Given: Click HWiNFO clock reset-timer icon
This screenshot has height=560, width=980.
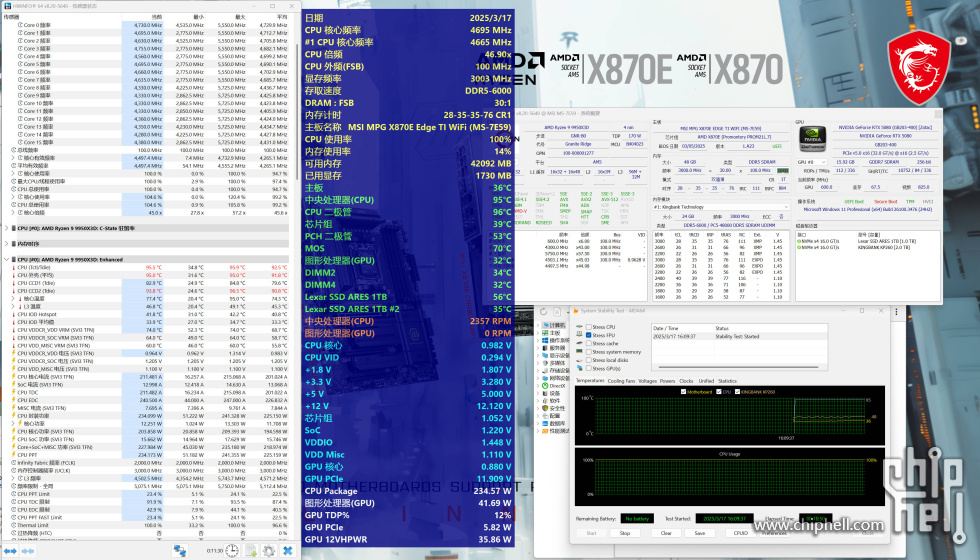Looking at the screenshot, I should (231, 551).
